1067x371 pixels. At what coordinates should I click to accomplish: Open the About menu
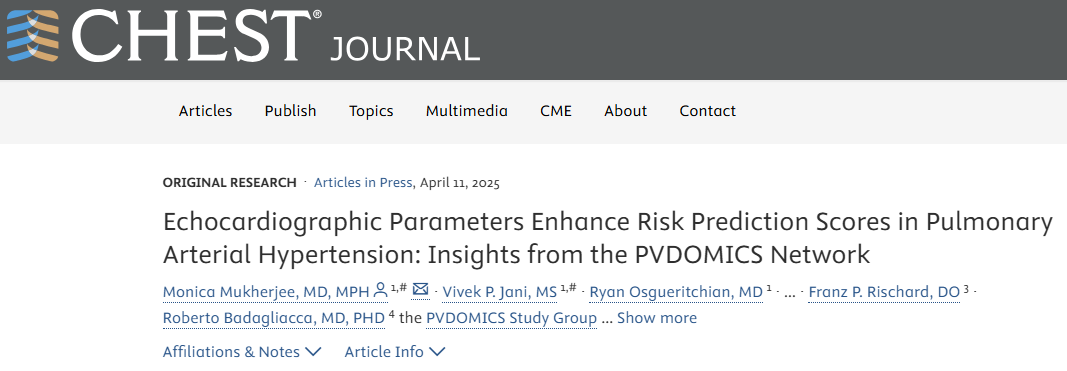(x=625, y=111)
